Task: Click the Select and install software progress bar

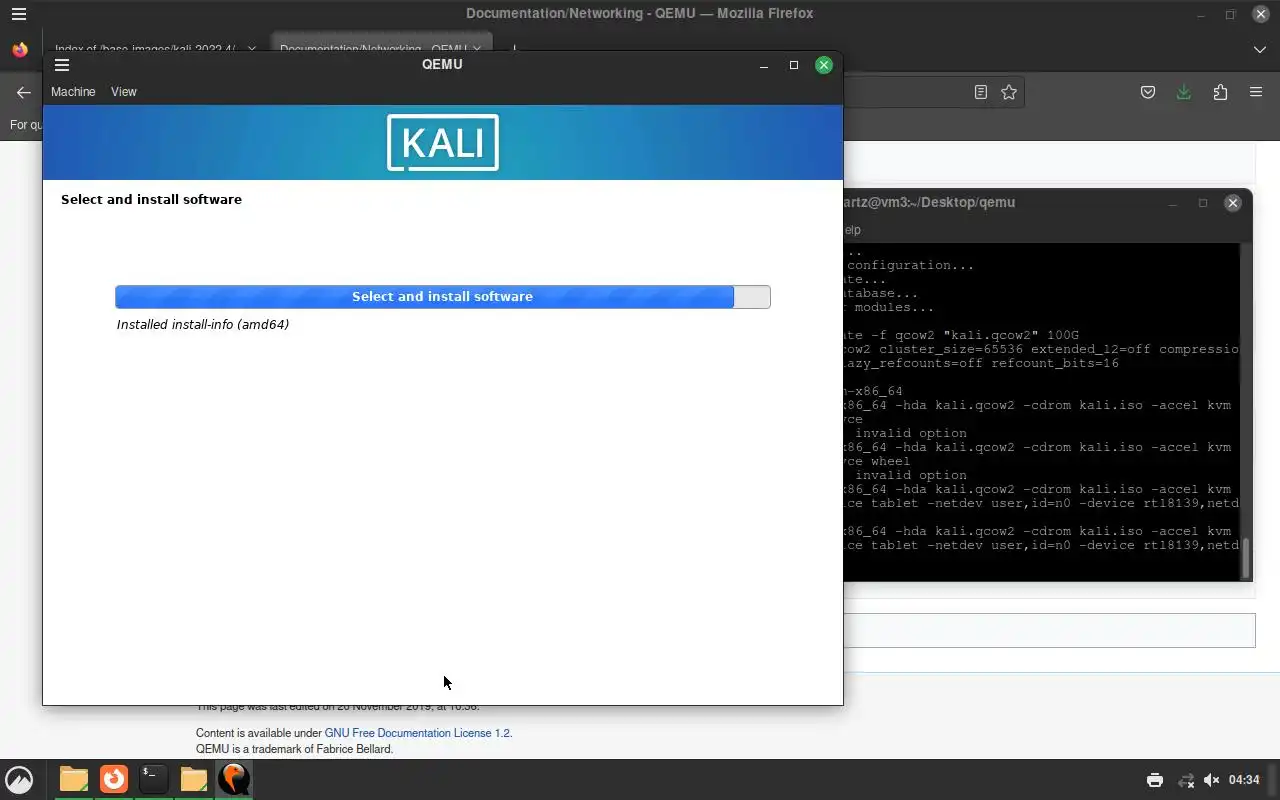Action: pyautogui.click(x=443, y=297)
